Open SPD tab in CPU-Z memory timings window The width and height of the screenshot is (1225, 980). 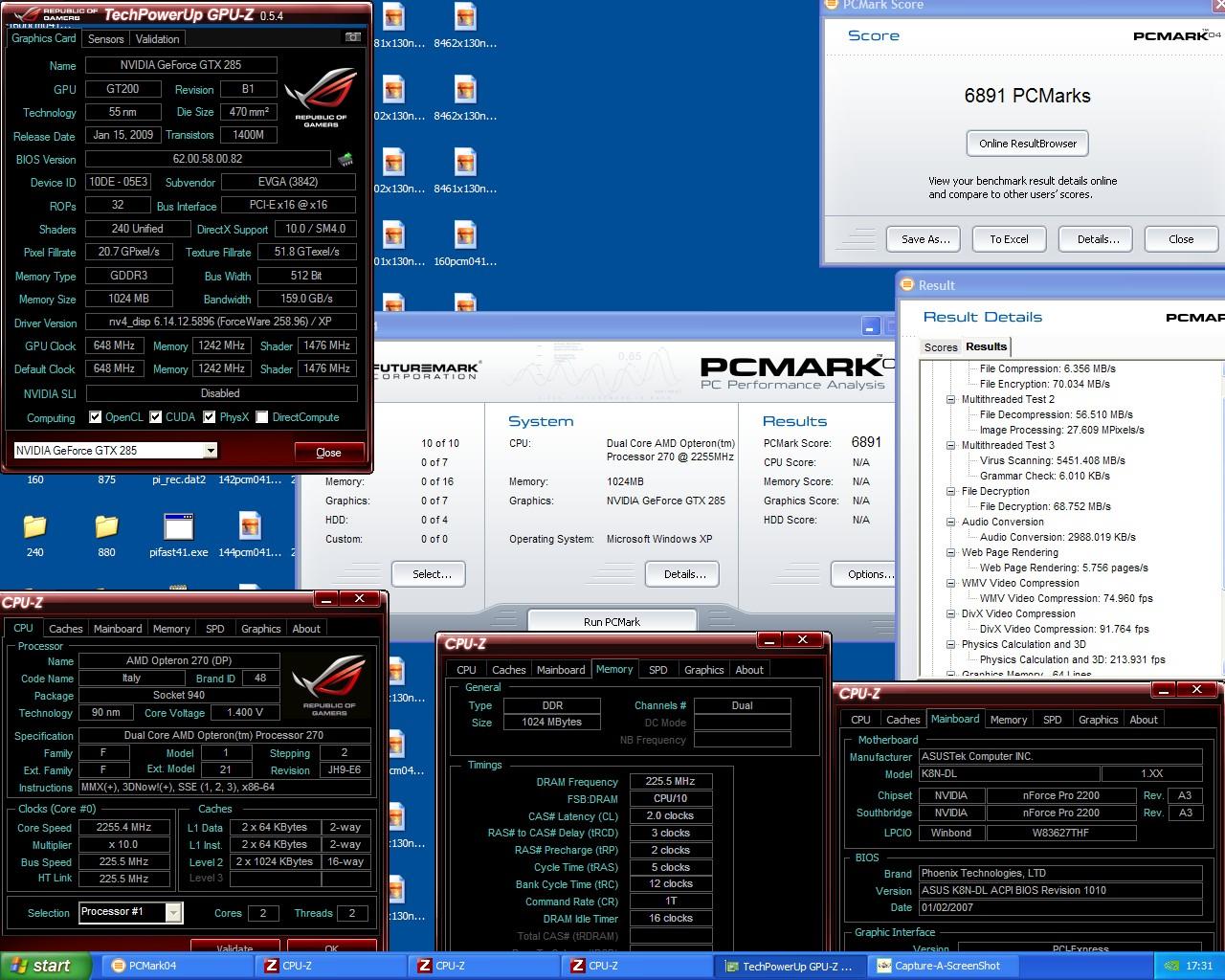point(658,670)
